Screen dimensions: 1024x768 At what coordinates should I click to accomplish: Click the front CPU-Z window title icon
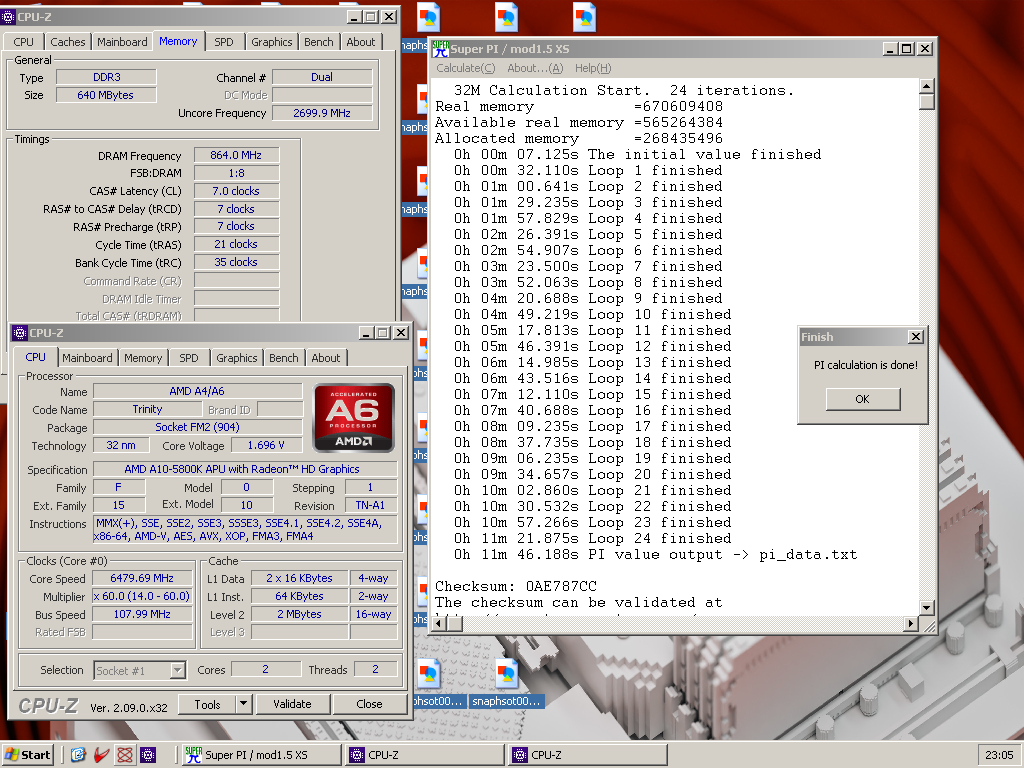(20, 333)
